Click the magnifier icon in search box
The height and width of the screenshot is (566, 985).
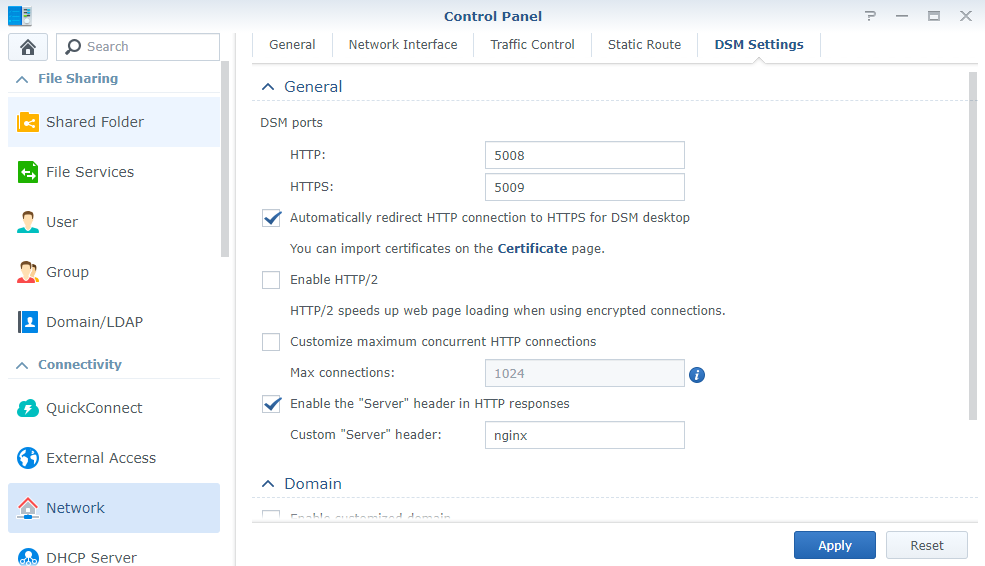click(x=73, y=46)
